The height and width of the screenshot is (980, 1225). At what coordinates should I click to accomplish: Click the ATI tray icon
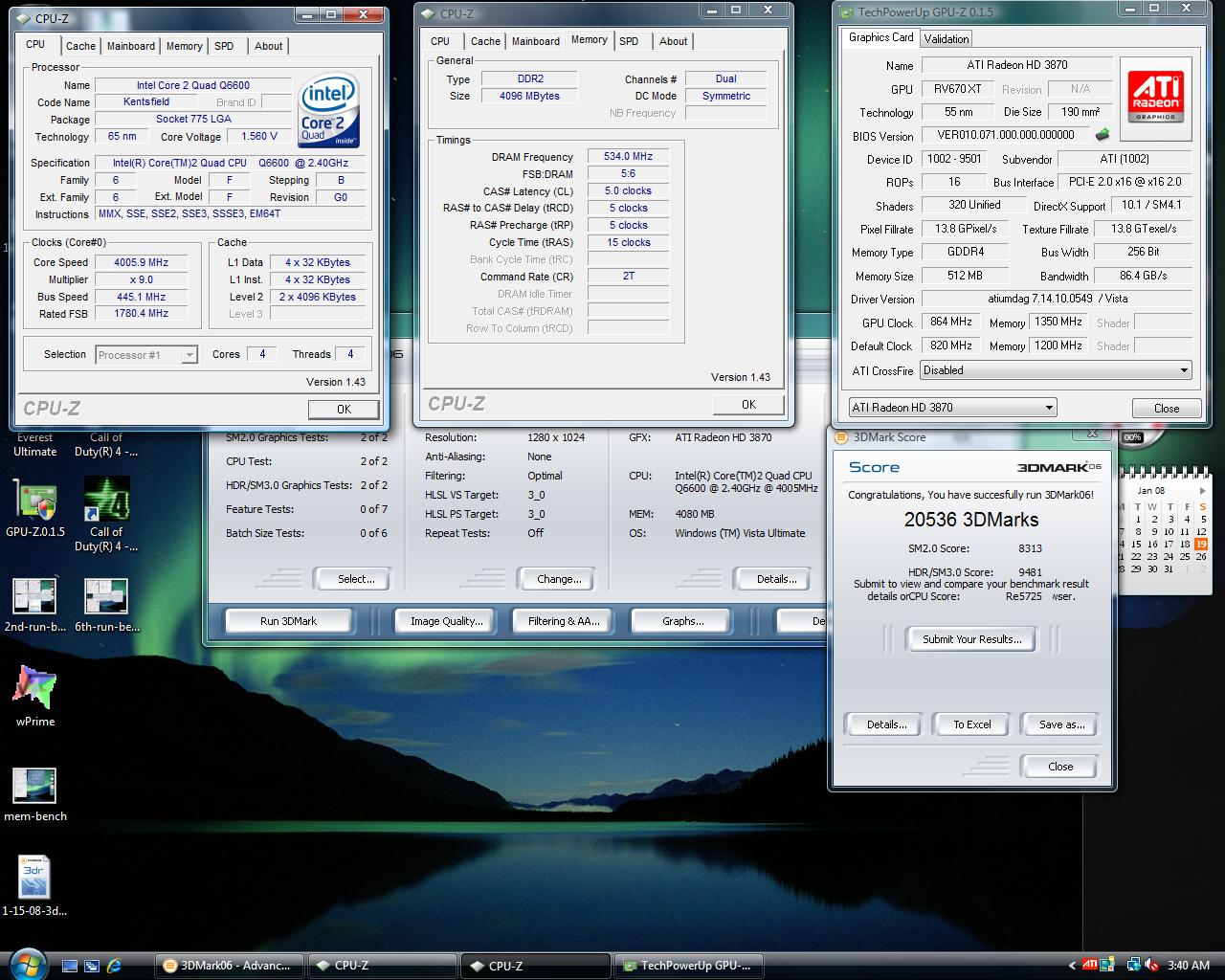pyautogui.click(x=1089, y=965)
